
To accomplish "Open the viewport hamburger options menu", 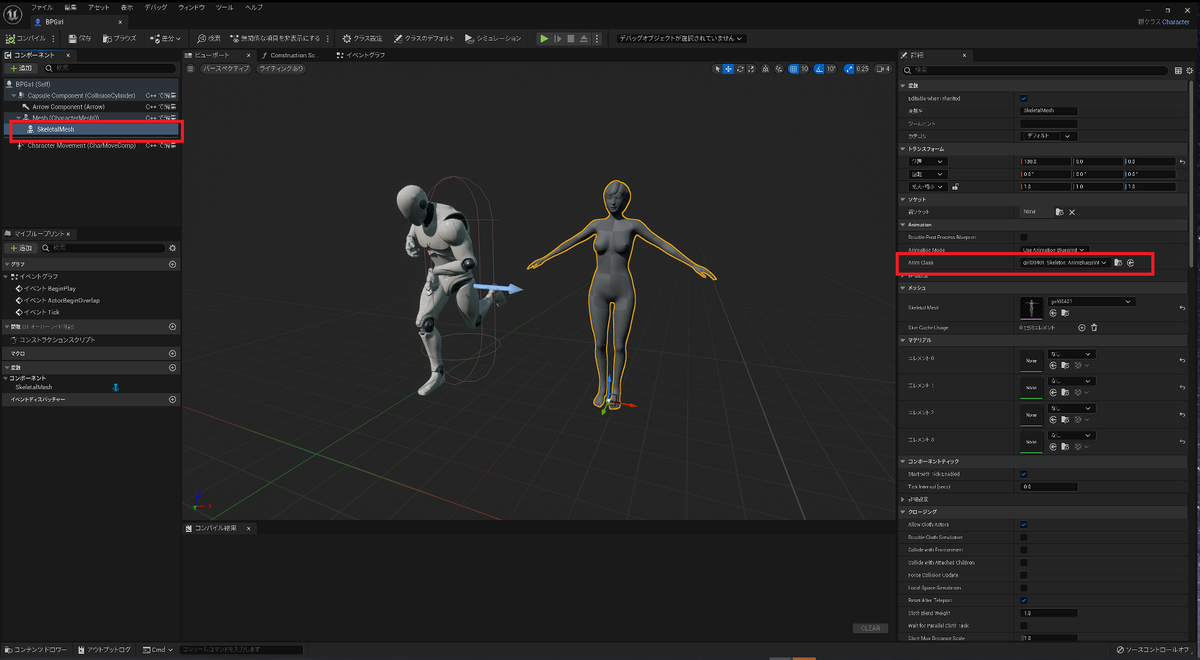I will point(191,69).
